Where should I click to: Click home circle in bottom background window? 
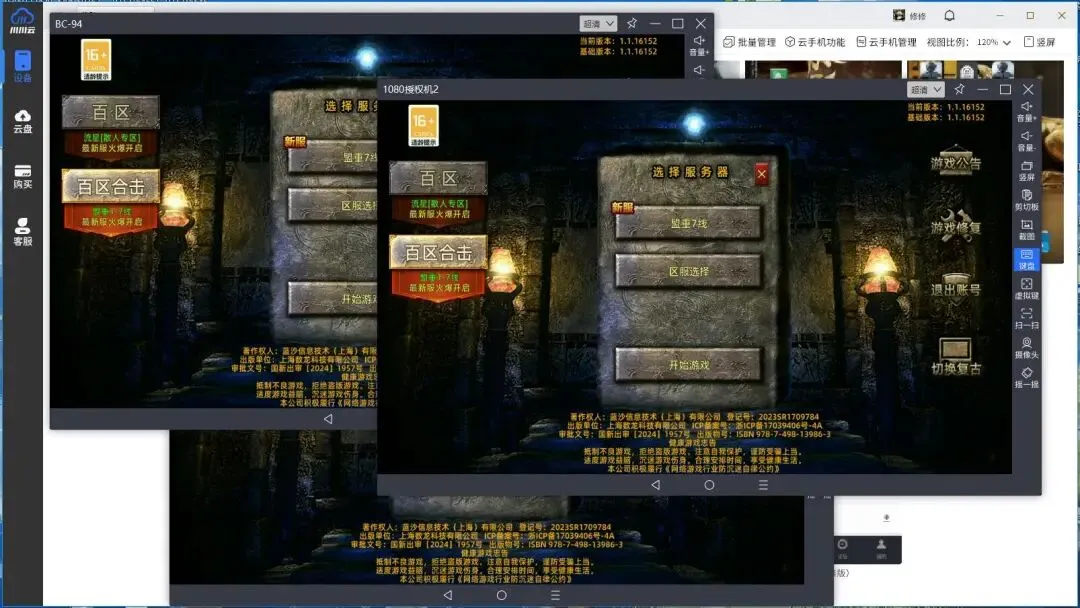[x=501, y=595]
